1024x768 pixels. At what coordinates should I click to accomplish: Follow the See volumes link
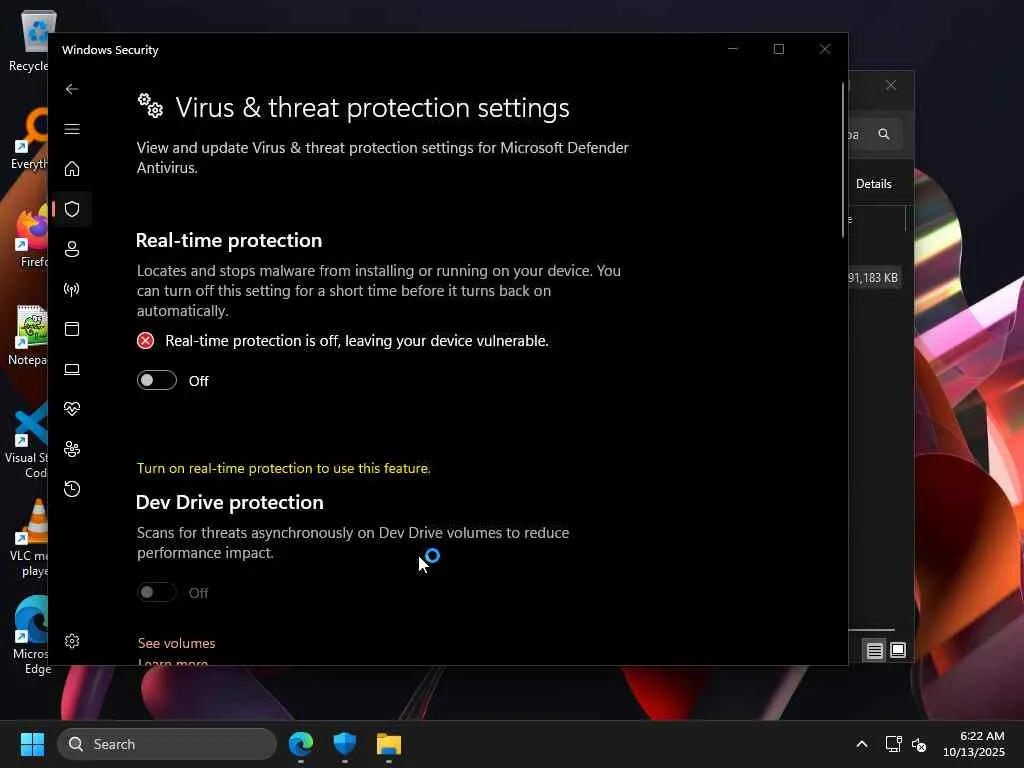176,643
